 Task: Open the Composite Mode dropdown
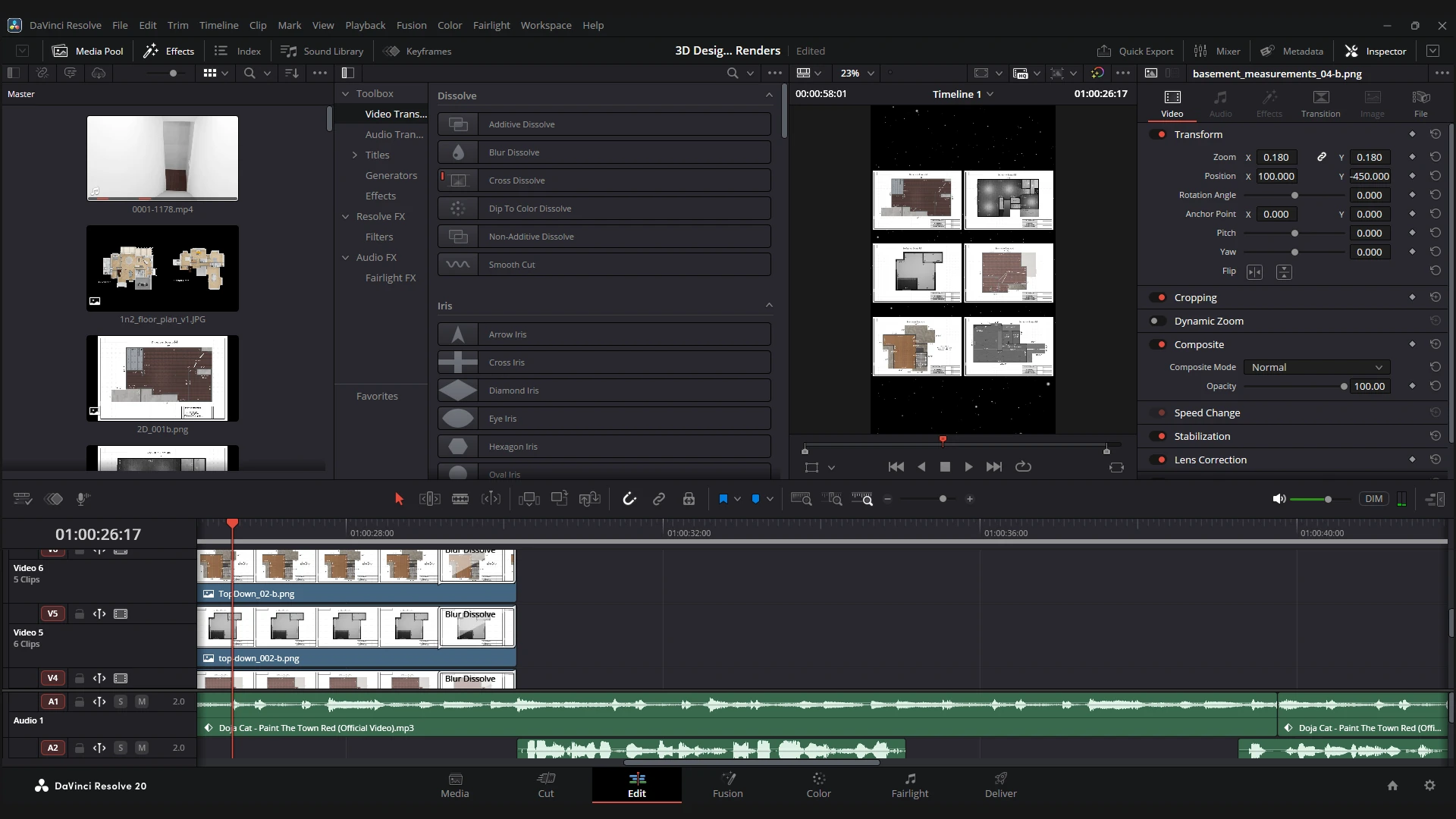[x=1316, y=367]
